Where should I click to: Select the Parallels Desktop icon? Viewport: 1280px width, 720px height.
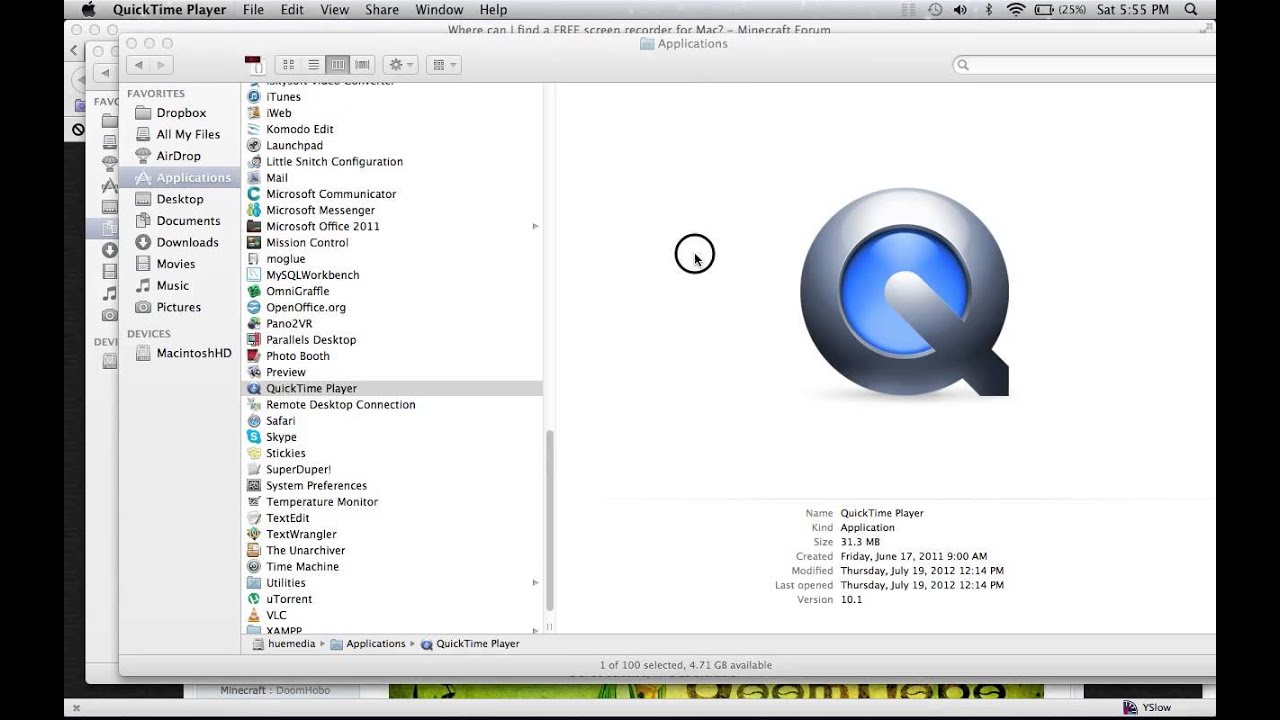tap(254, 340)
